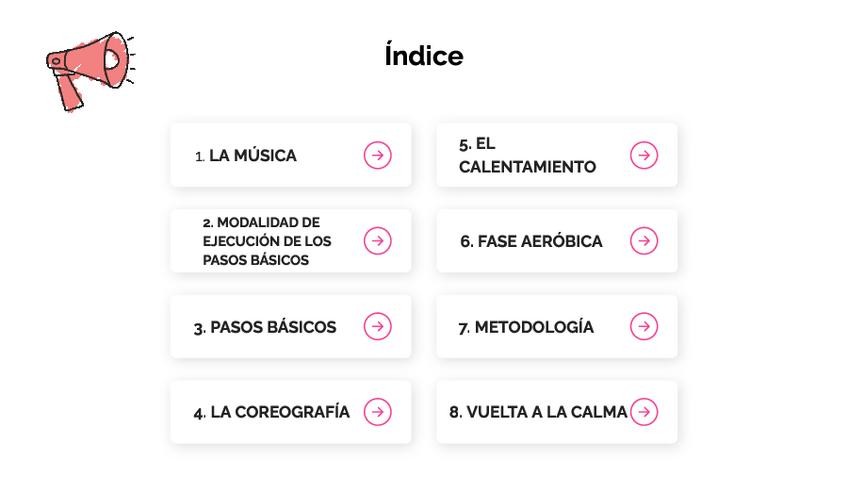Viewport: 848px width, 477px height.
Task: Select the arrow icon for El Calentamiento
Action: [x=644, y=155]
